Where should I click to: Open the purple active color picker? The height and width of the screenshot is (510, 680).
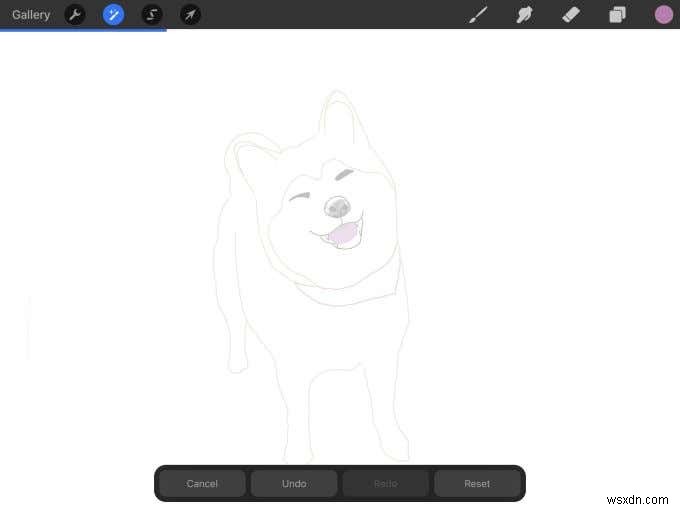[664, 15]
